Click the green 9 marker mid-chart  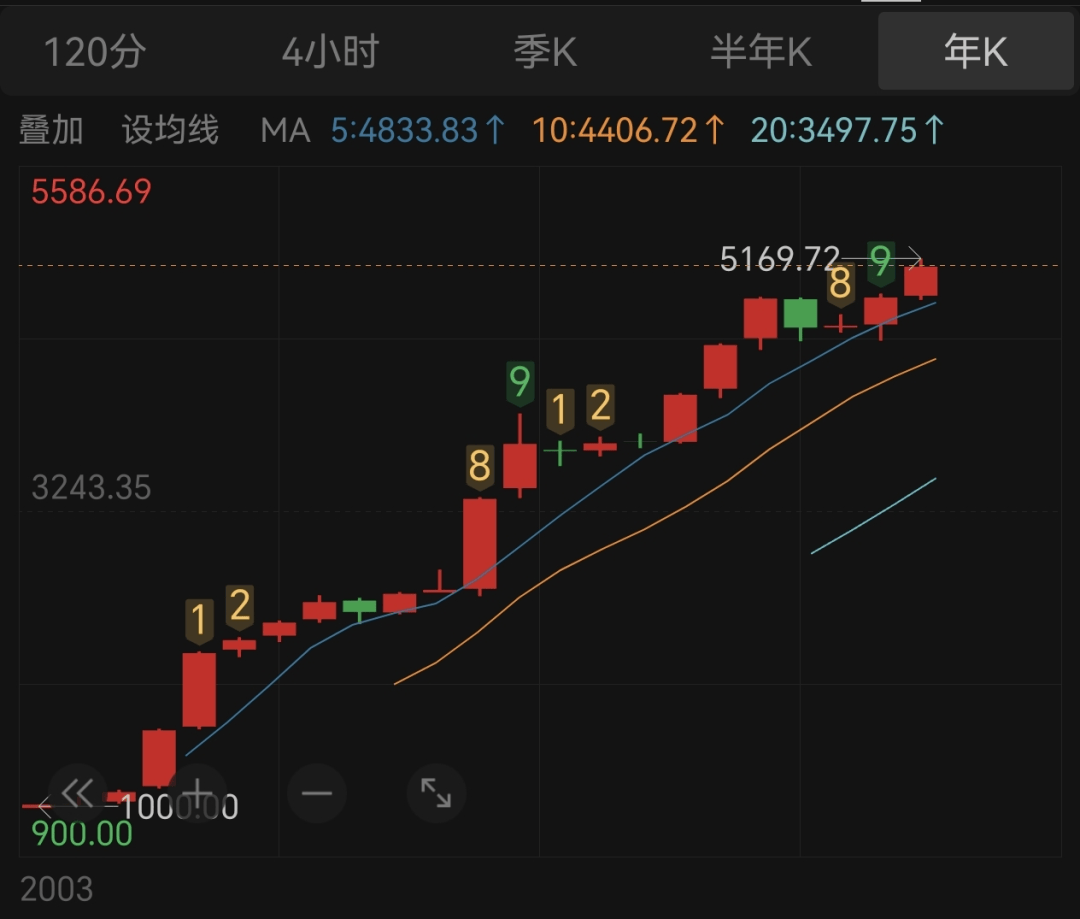tap(520, 383)
